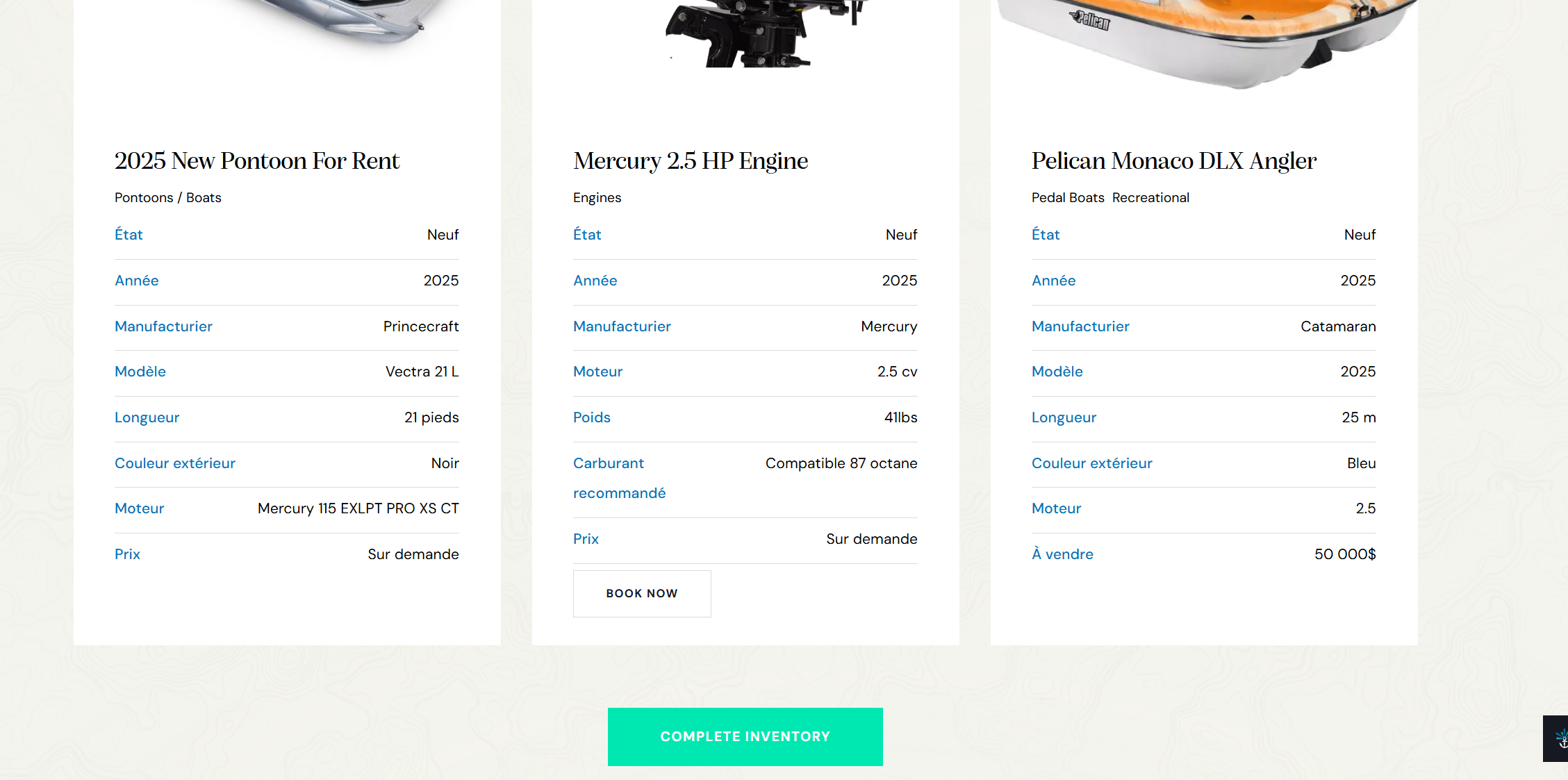This screenshot has height=780, width=1568.
Task: Click the Carburant recommandé label
Action: pos(619,479)
